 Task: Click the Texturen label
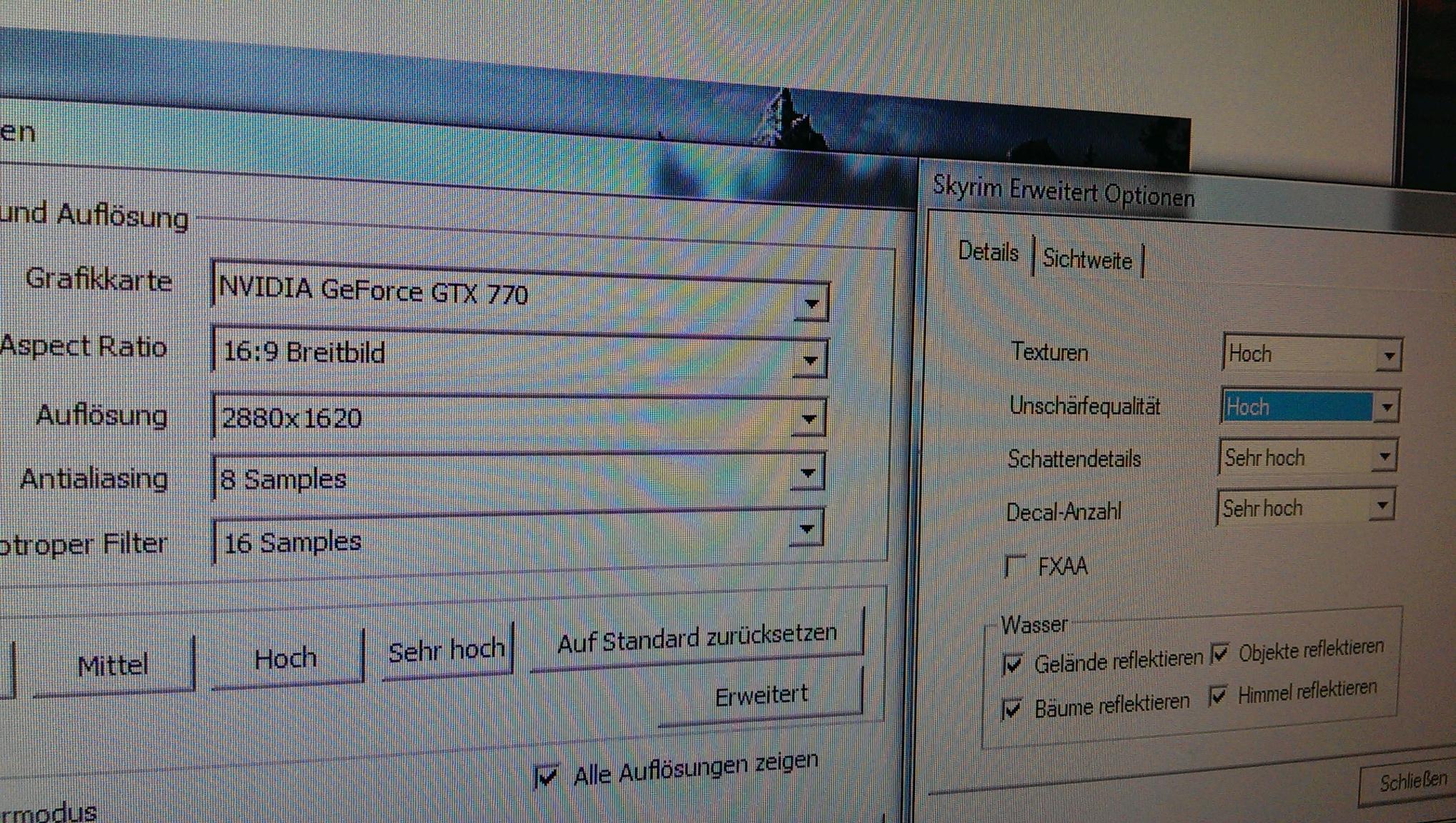click(1049, 351)
